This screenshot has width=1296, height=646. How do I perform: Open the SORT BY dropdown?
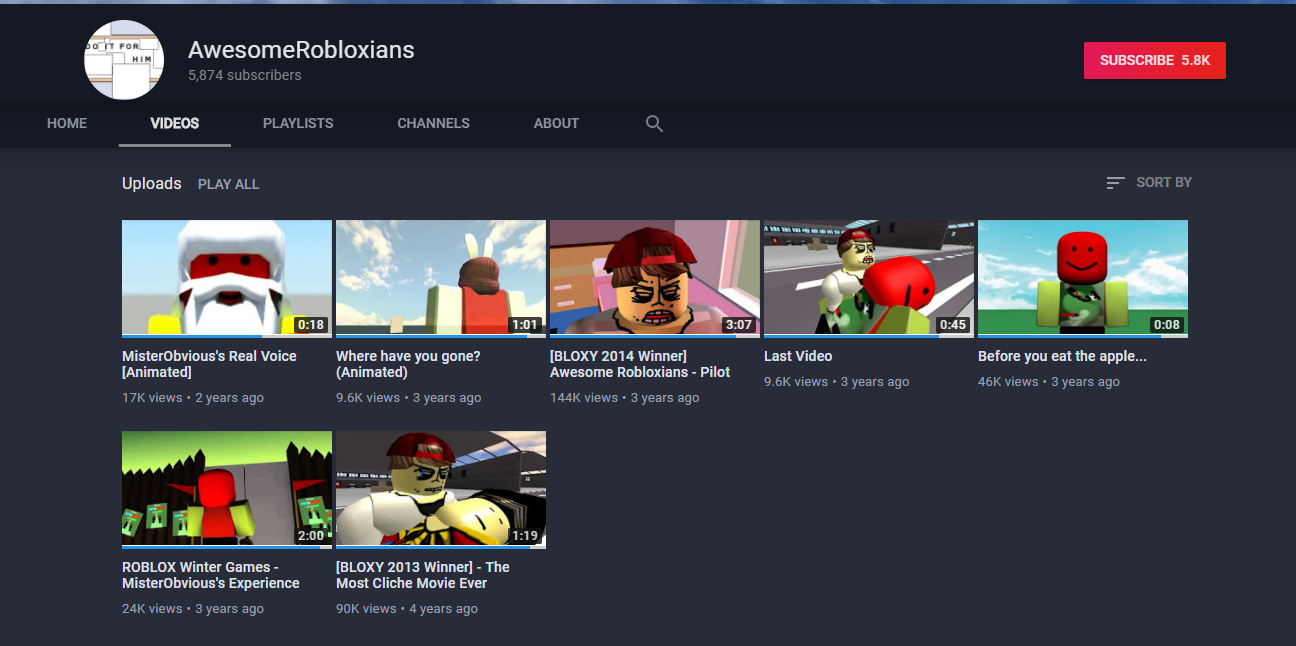pos(1149,183)
